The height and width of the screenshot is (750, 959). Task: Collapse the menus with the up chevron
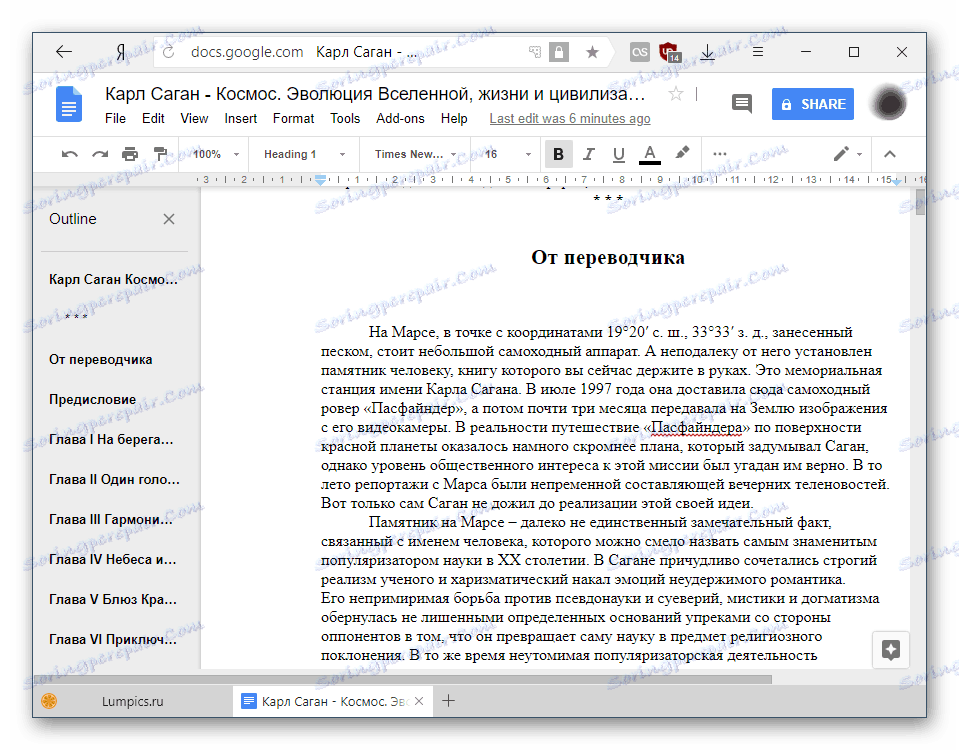[x=890, y=154]
